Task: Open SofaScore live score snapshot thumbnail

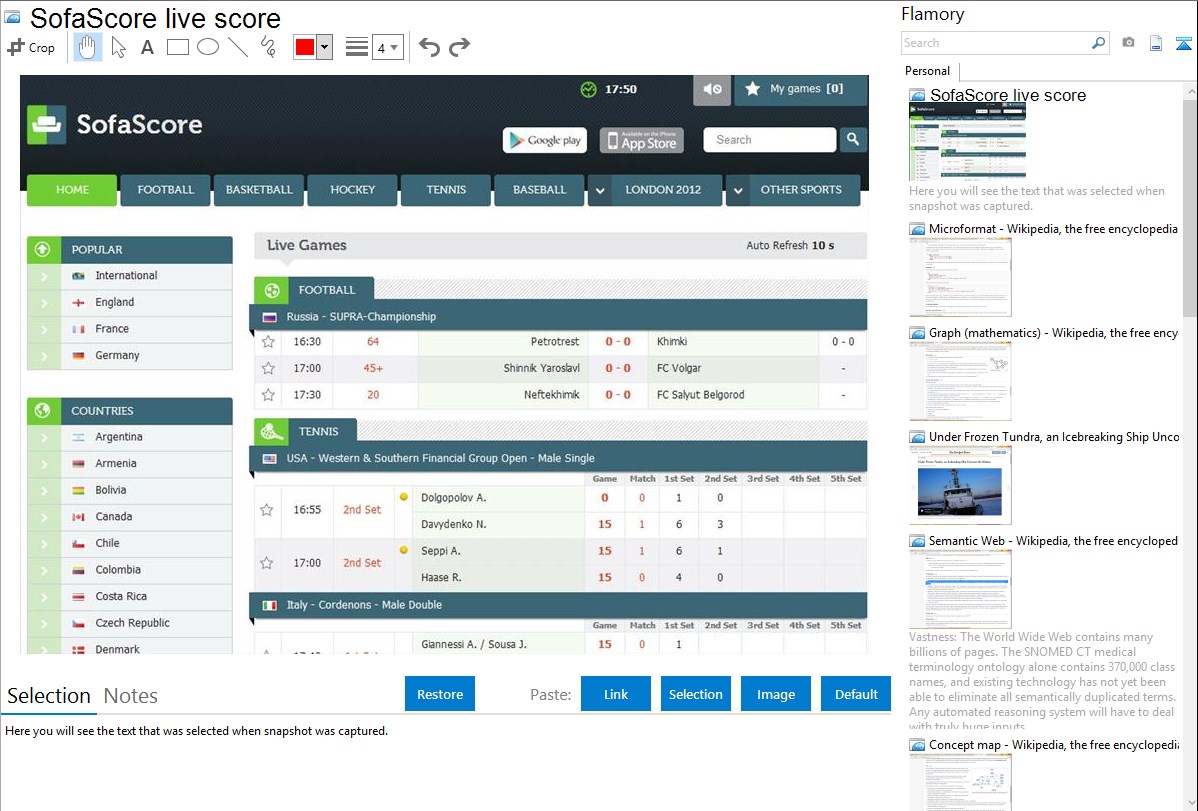Action: click(967, 142)
